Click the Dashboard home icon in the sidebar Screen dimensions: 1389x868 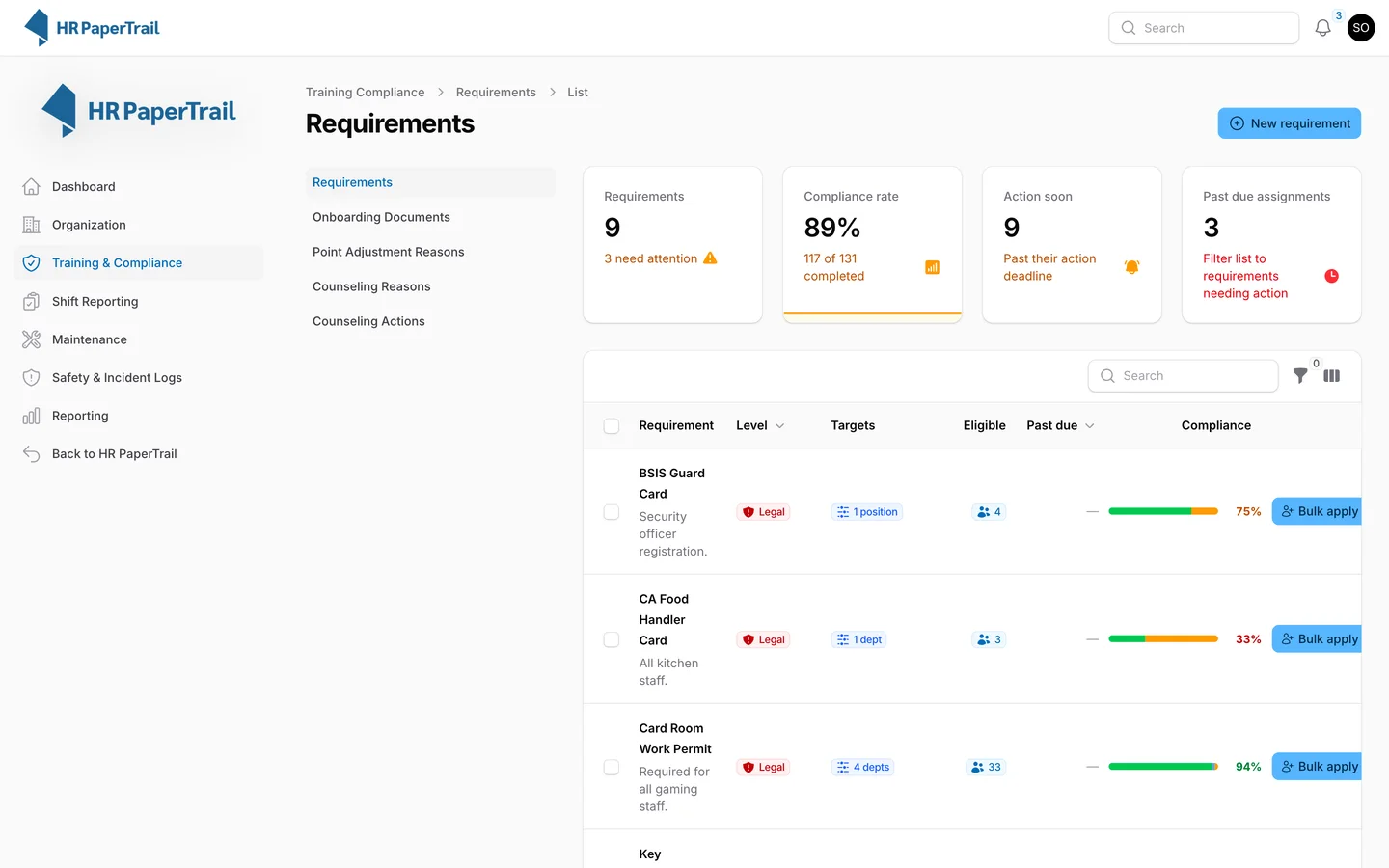(x=32, y=186)
